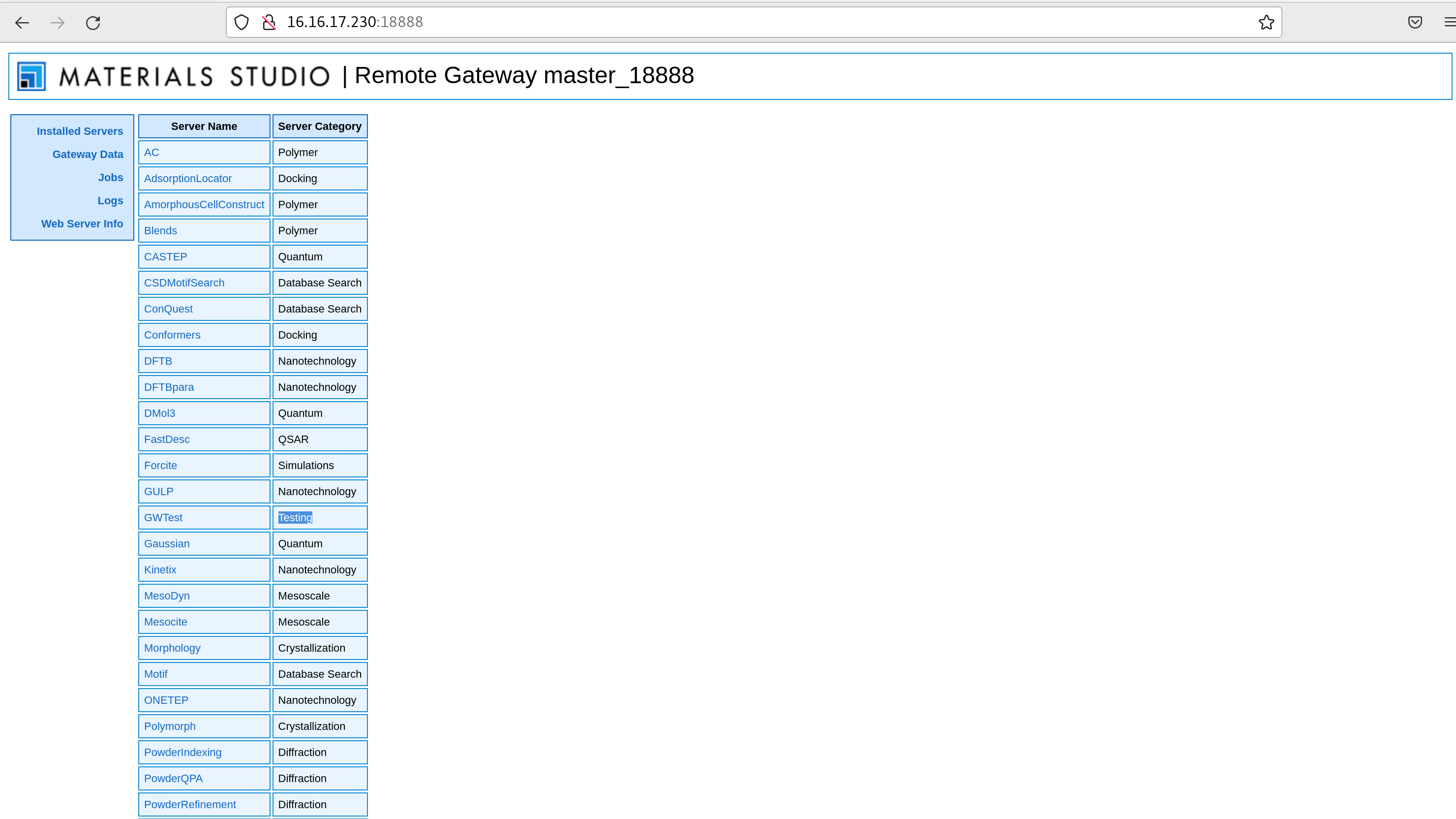
Task: Click the Jobs navigation link
Action: (x=110, y=177)
